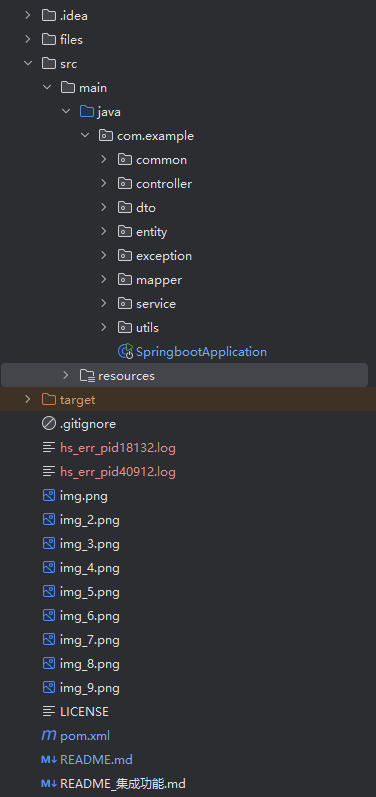
Task: Click the blue java source root icon
Action: (87, 111)
